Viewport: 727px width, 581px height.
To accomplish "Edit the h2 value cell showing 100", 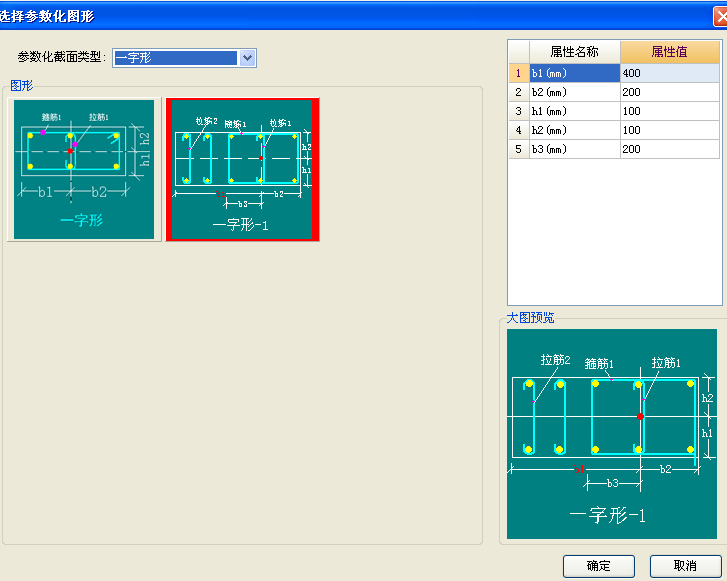I will tap(670, 130).
